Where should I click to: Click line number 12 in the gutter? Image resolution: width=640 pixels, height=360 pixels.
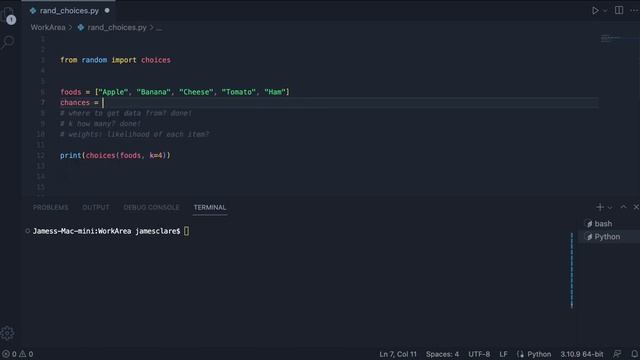point(40,156)
